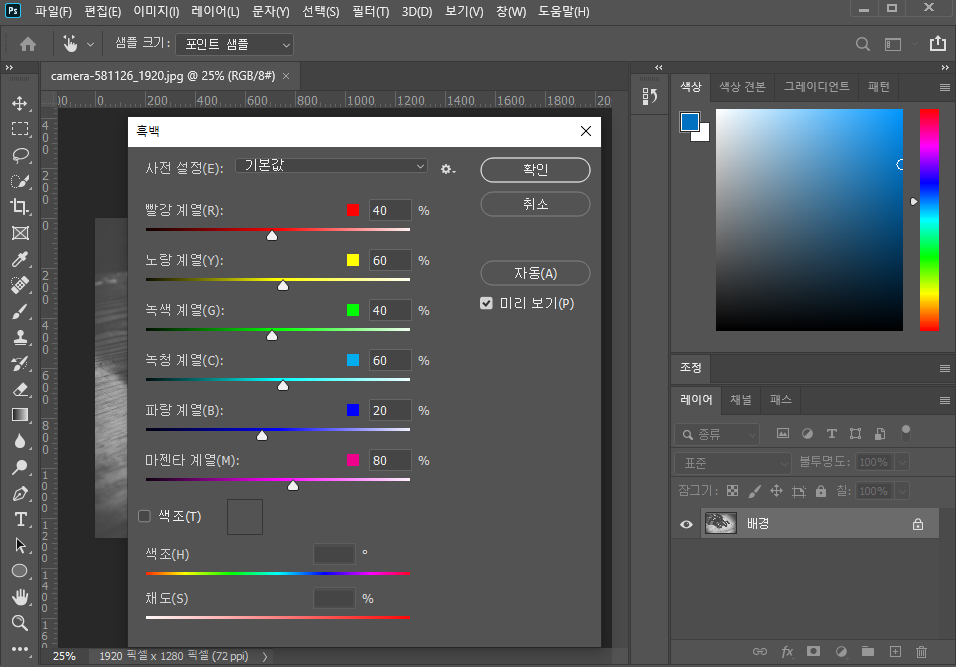Select the Ellipse shape tool
This screenshot has width=956, height=667.
coord(20,571)
